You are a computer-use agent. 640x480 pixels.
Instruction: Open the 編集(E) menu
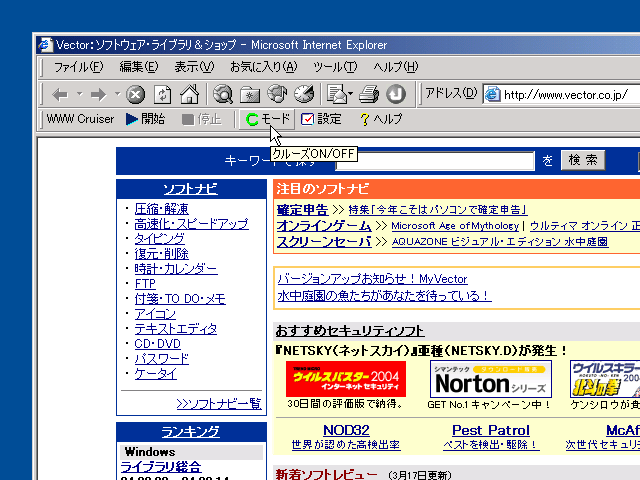(139, 67)
